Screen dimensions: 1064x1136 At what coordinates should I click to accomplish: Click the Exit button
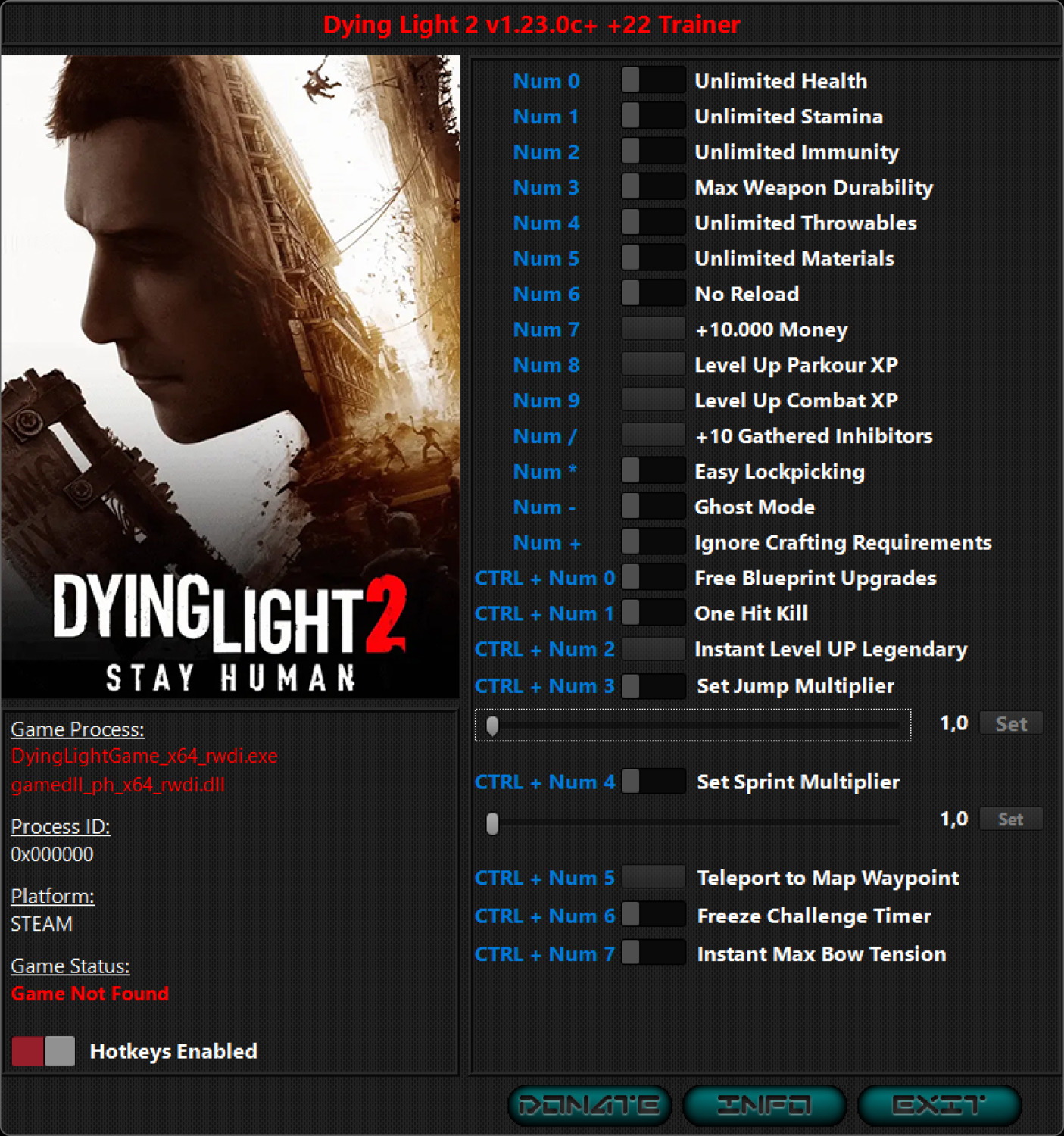(x=939, y=1106)
